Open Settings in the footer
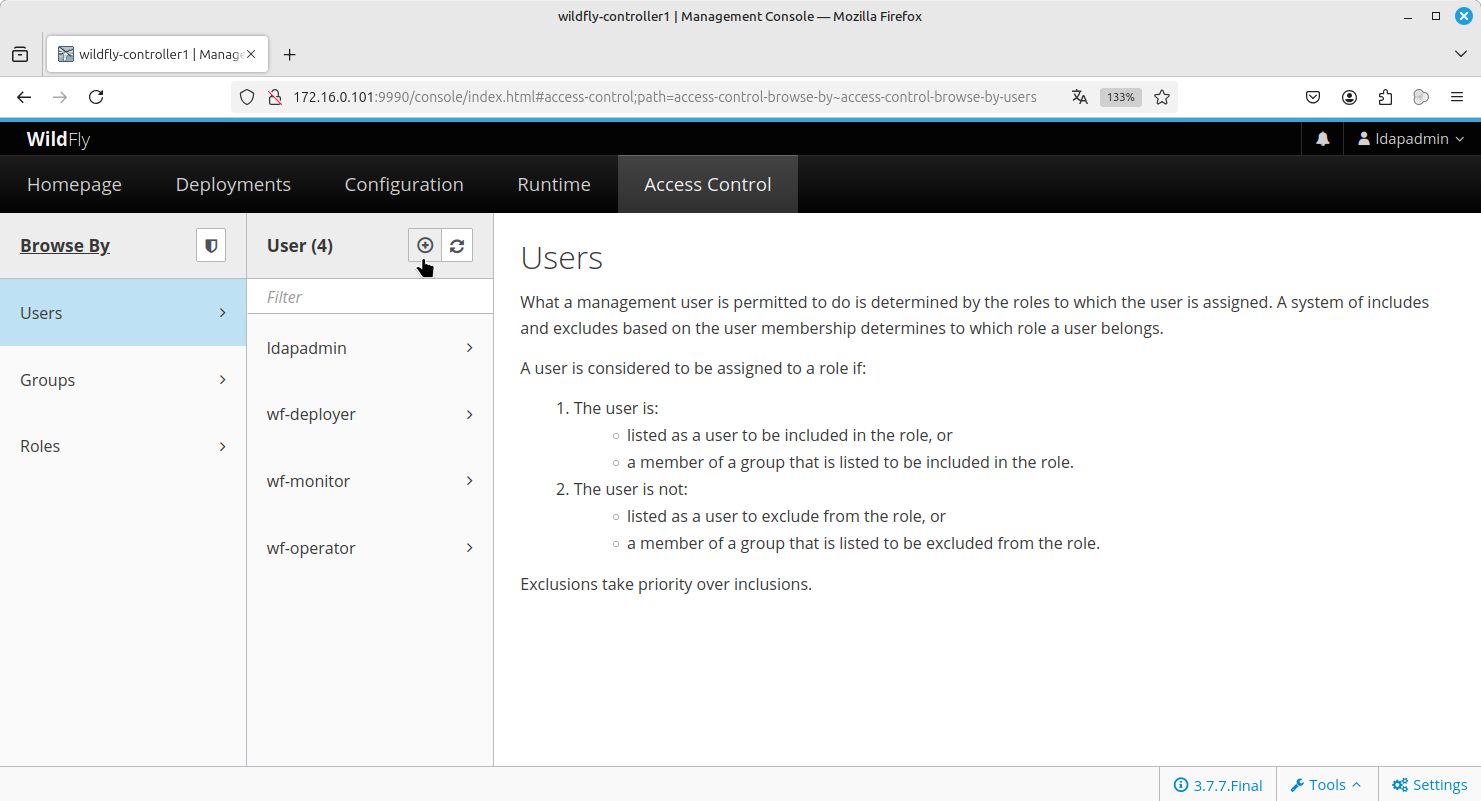Screen dimensions: 1481x801 (1429, 785)
